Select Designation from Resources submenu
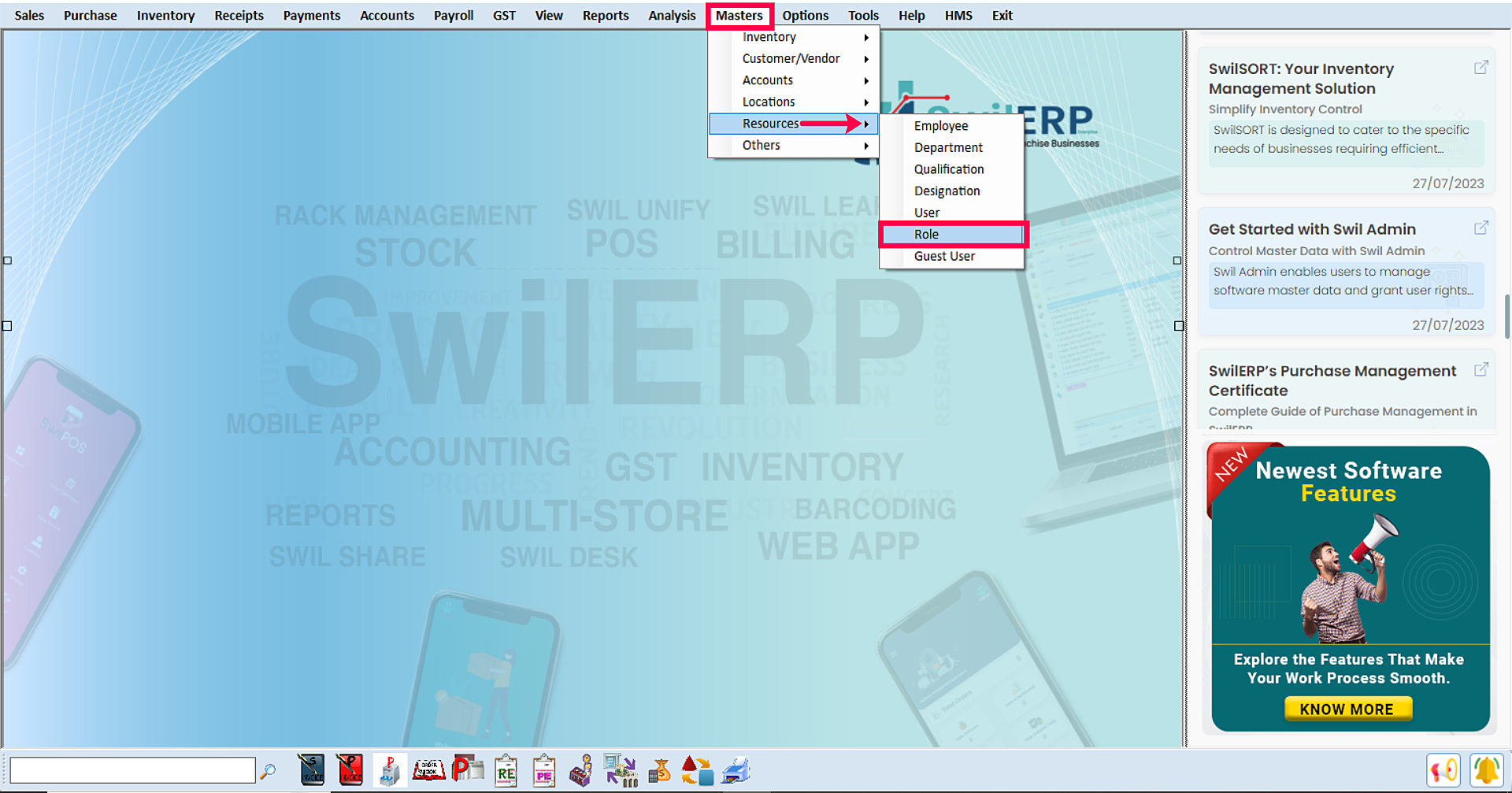Screen dimensions: 1512x793 pyautogui.click(x=951, y=191)
